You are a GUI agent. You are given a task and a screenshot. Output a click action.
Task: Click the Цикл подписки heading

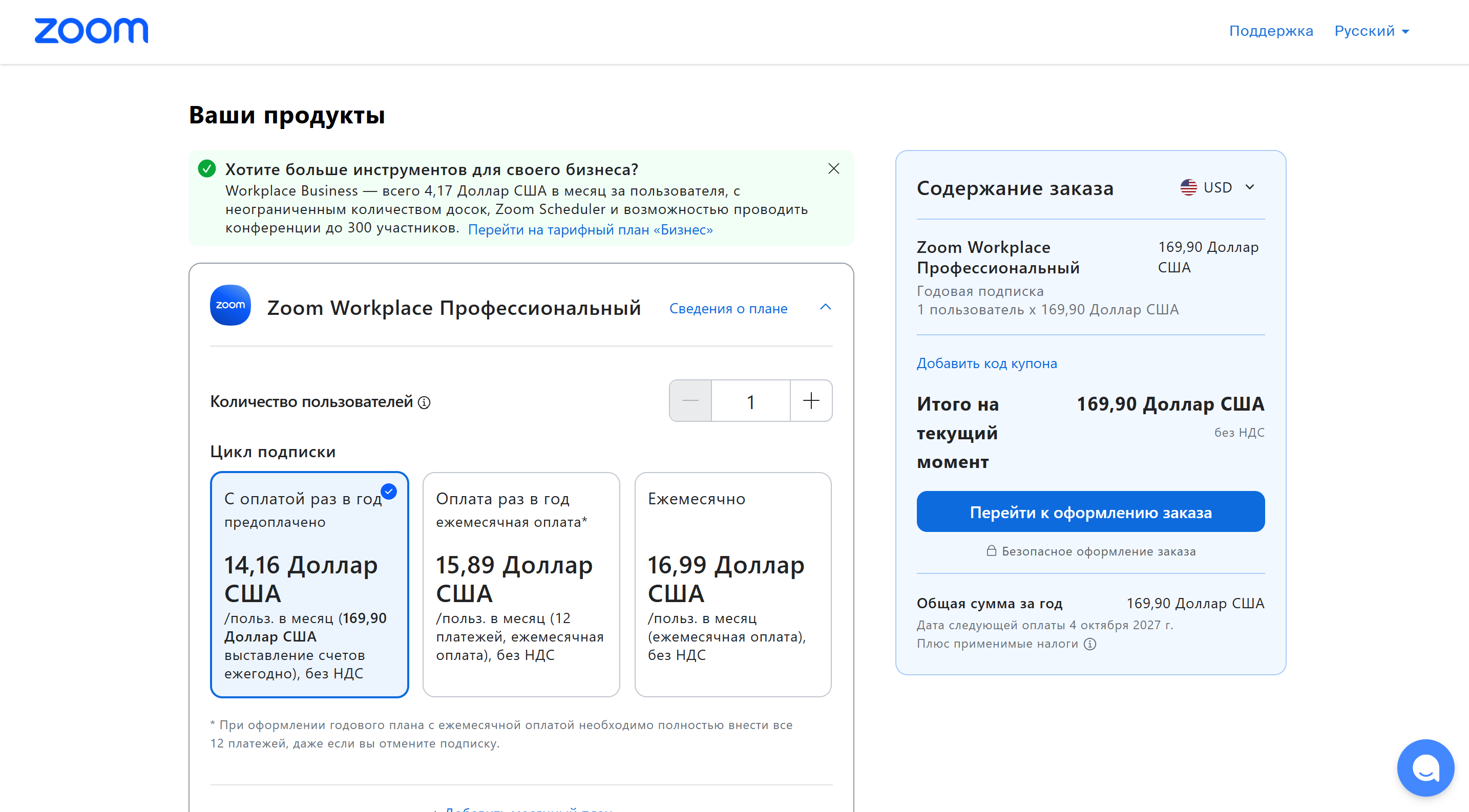(272, 452)
